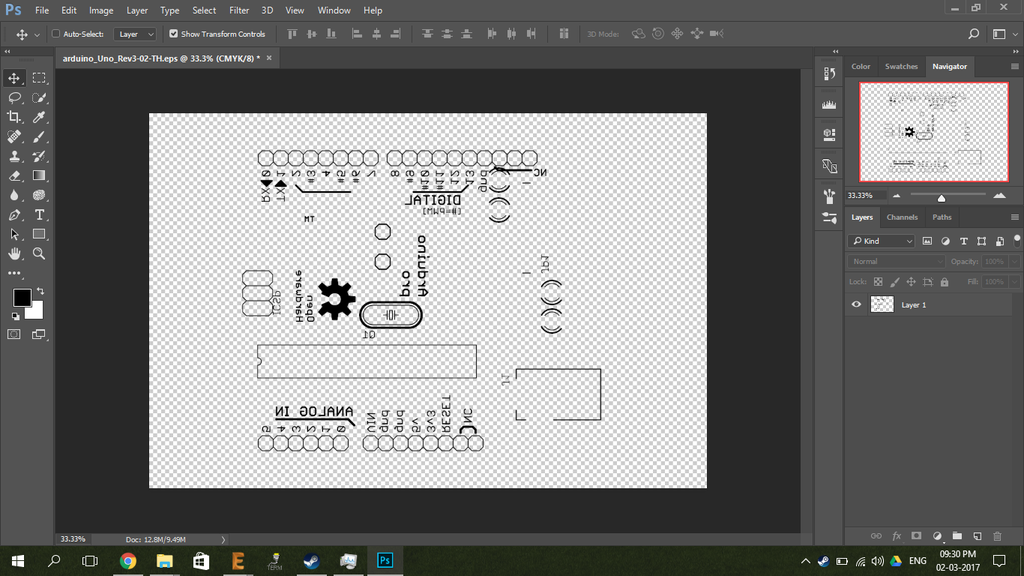Reset to default foreground and background colors
Screen dimensions: 1024x576
point(16,317)
